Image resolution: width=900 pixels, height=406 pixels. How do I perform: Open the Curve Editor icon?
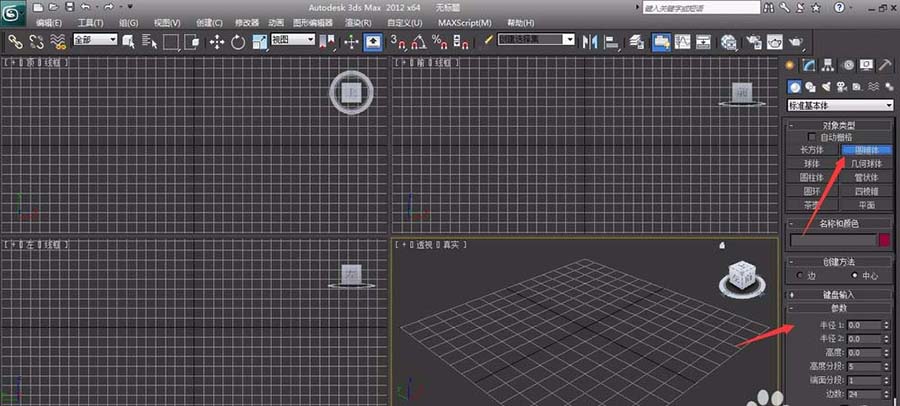coord(682,41)
